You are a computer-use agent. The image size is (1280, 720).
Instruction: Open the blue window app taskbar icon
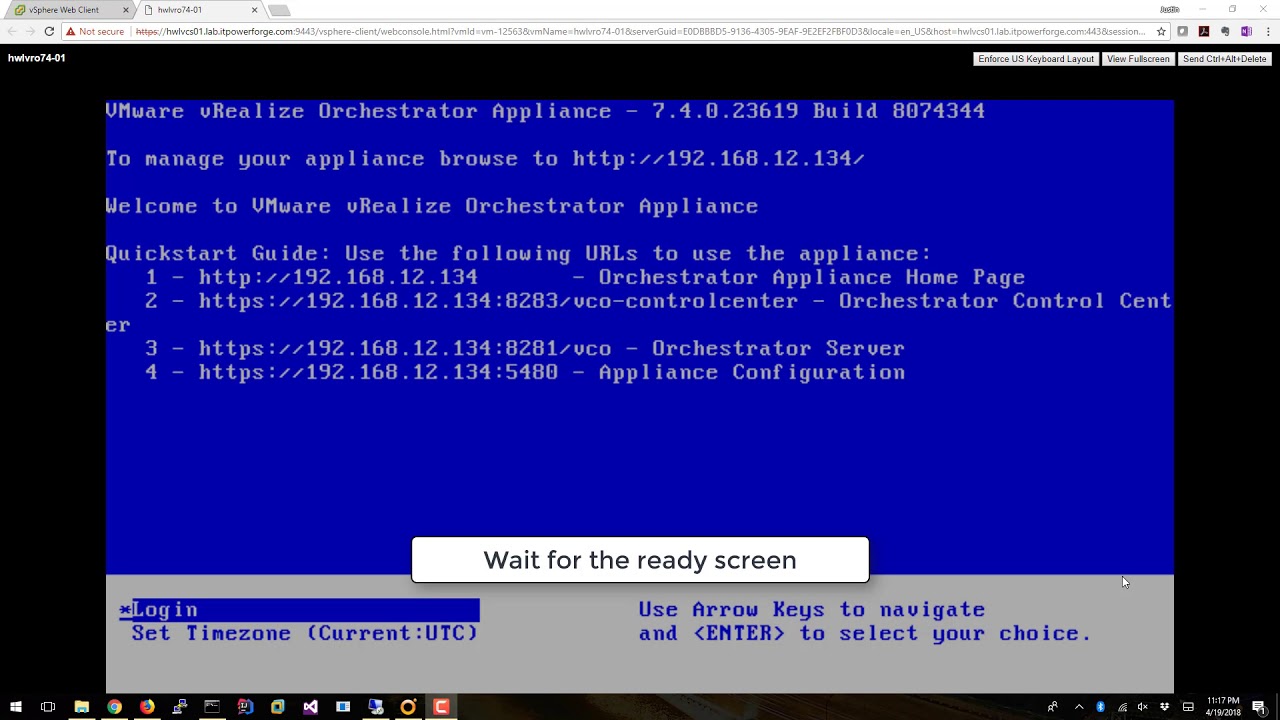tap(343, 707)
